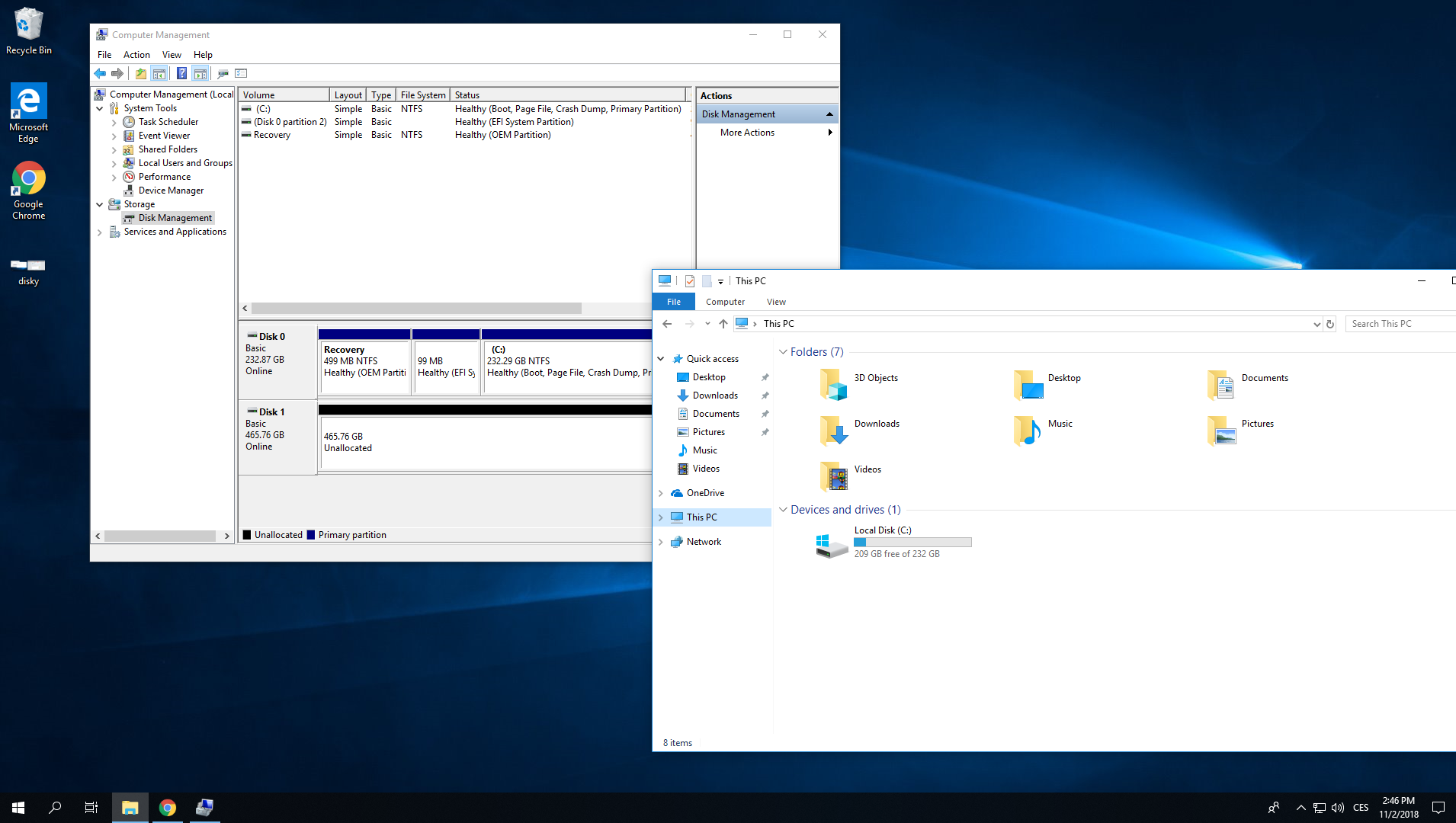Click the Up One Level folder icon
This screenshot has height=823, width=1456.
click(140, 73)
